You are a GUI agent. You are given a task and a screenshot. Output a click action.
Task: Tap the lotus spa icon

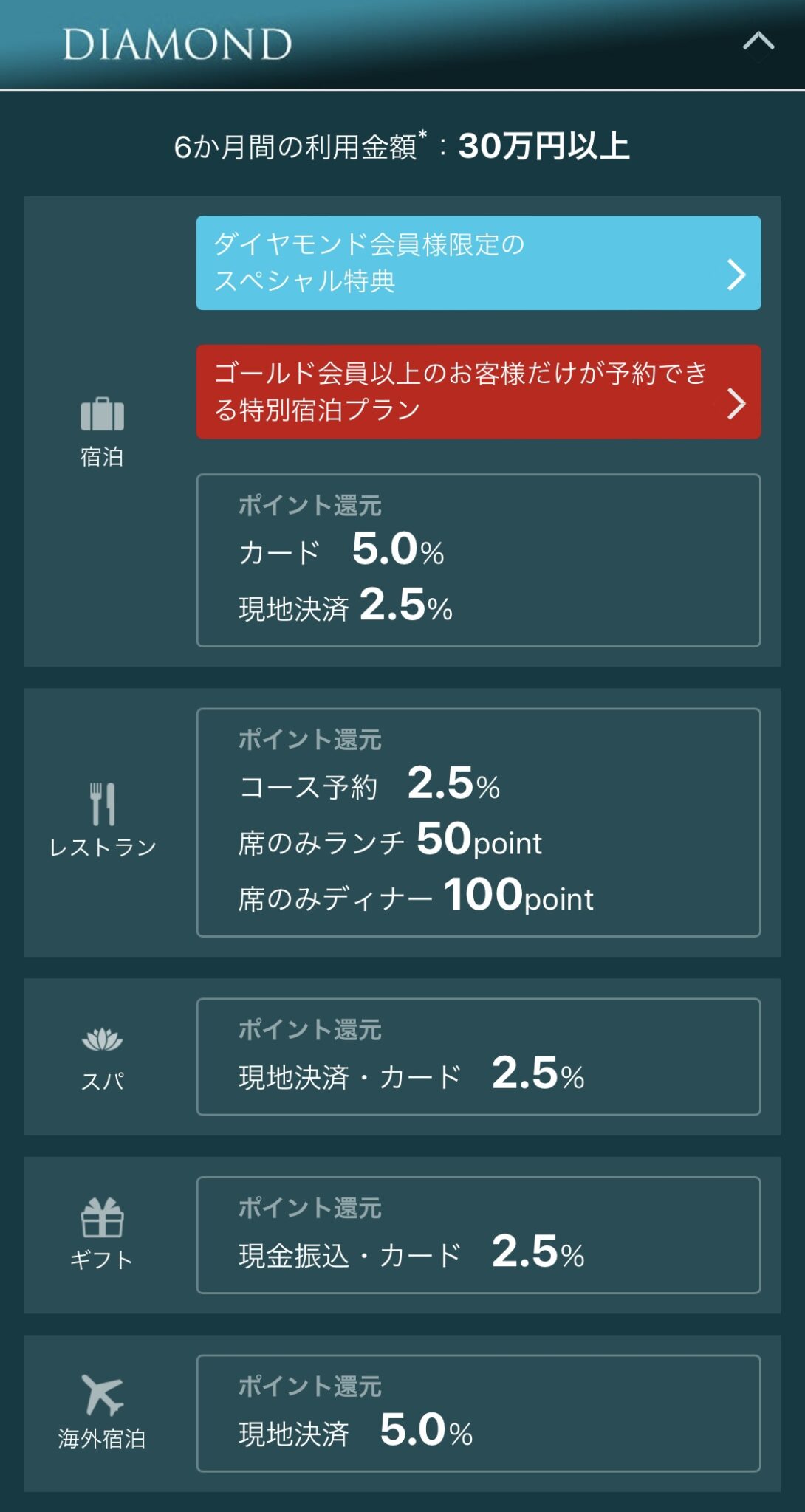102,1039
